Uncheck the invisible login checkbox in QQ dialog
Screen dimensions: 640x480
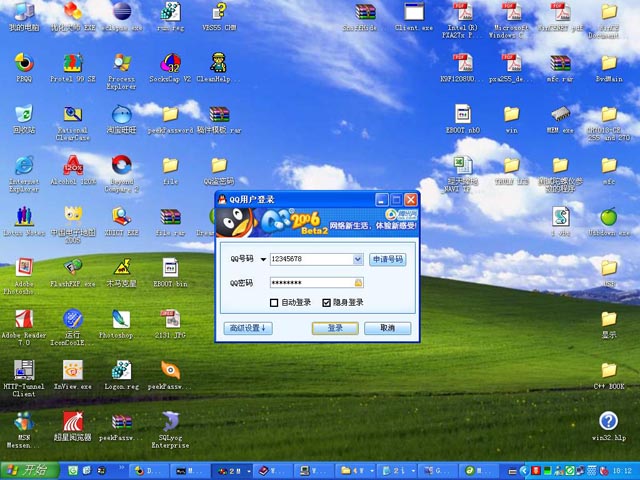coord(326,302)
